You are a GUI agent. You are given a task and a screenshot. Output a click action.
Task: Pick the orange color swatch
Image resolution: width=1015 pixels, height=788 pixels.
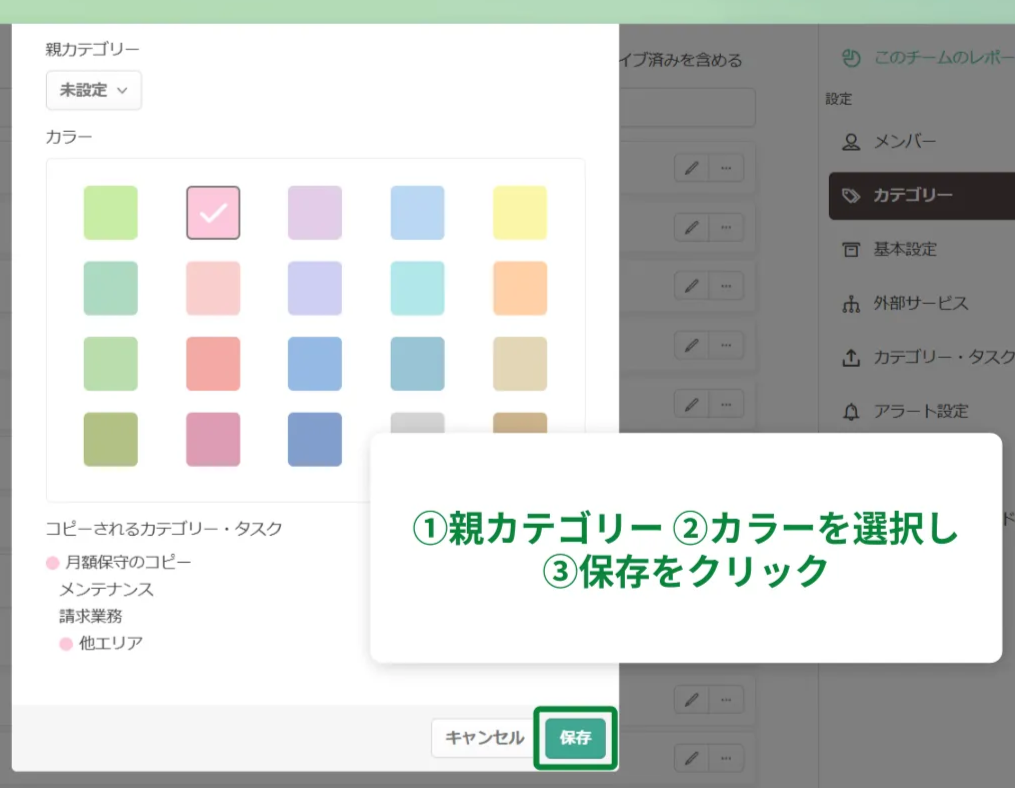tap(519, 287)
